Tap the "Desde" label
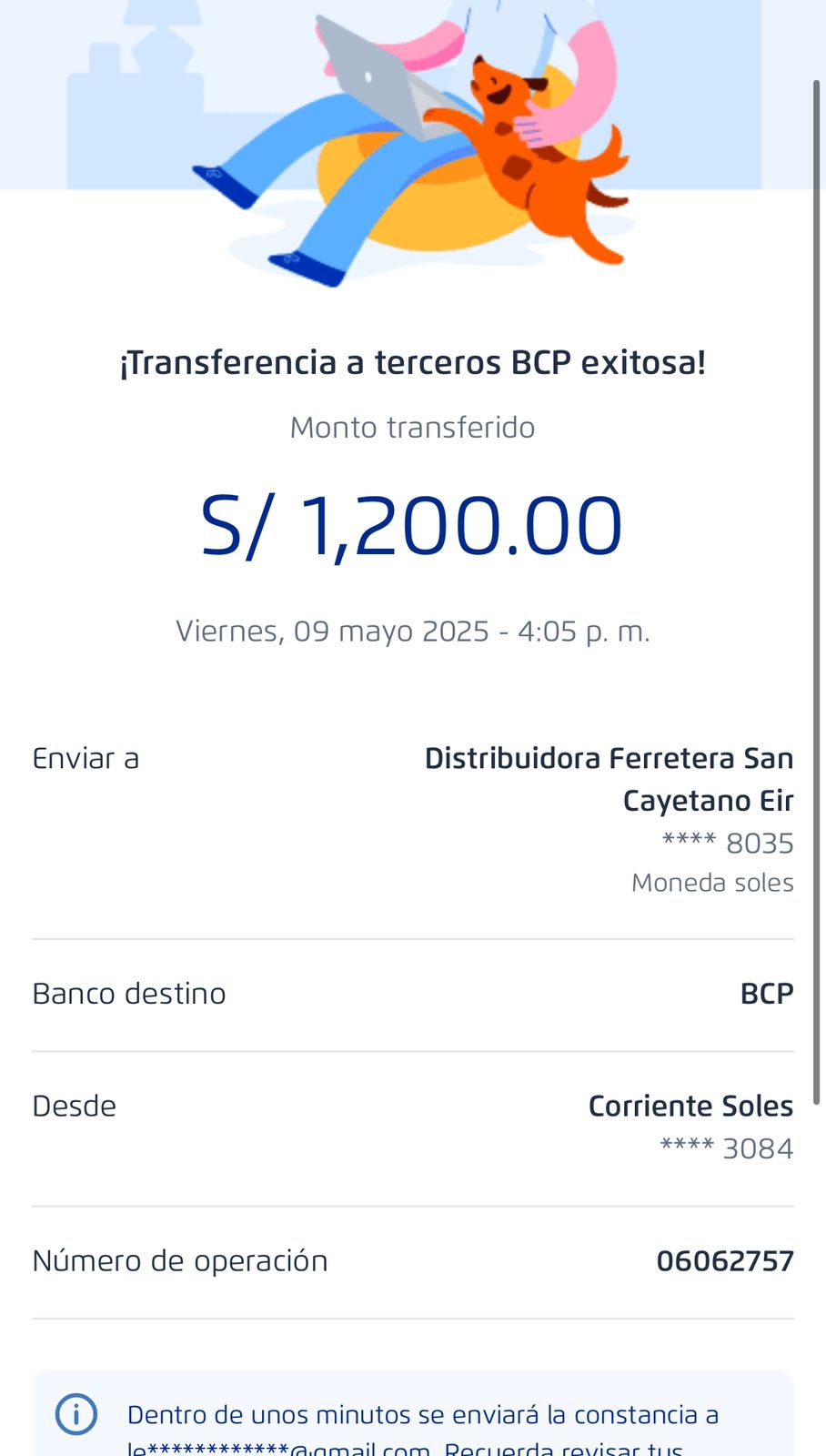The width and height of the screenshot is (826, 1456). point(75,1107)
